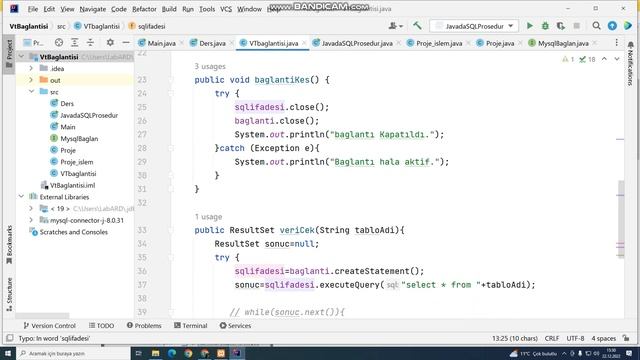Collapse External Libraries node
The width and height of the screenshot is (640, 360).
click(21, 197)
